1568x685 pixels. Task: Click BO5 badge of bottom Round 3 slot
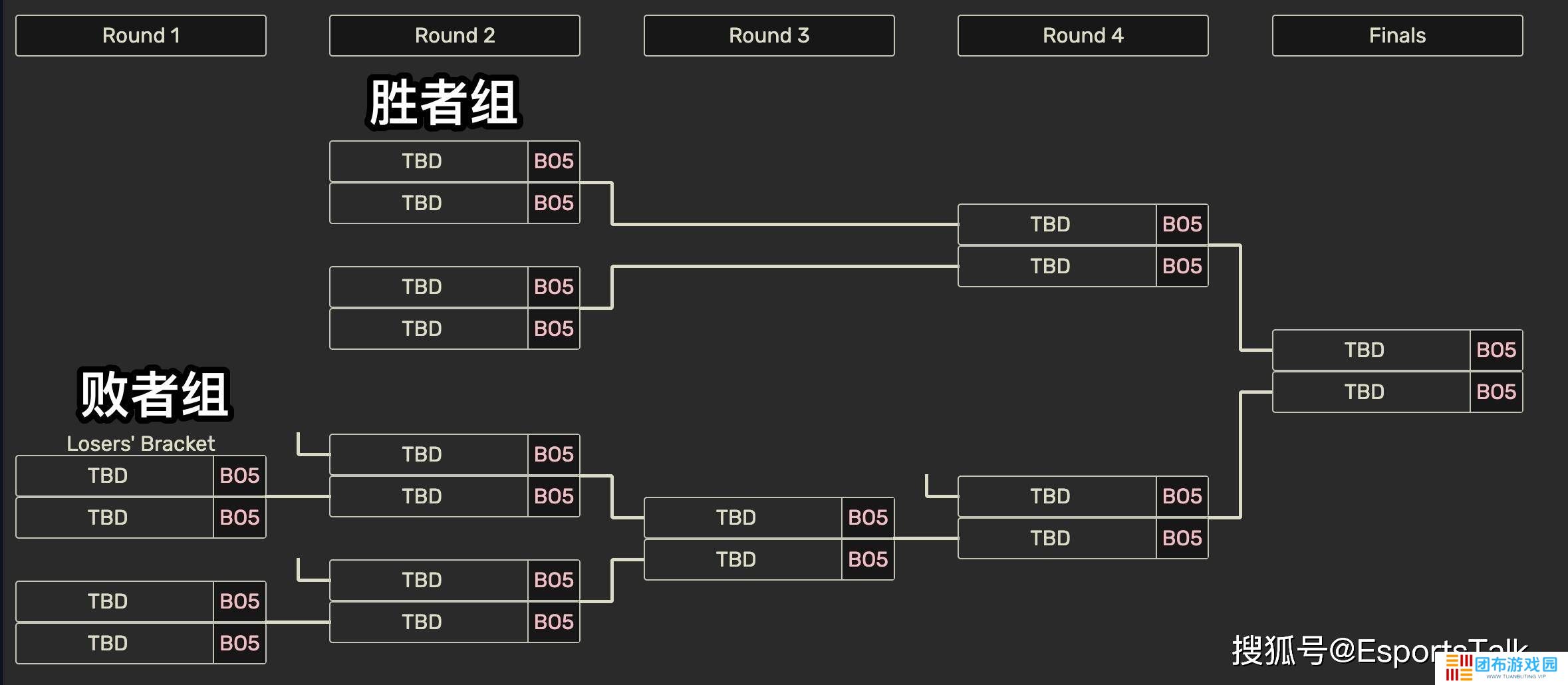(868, 560)
